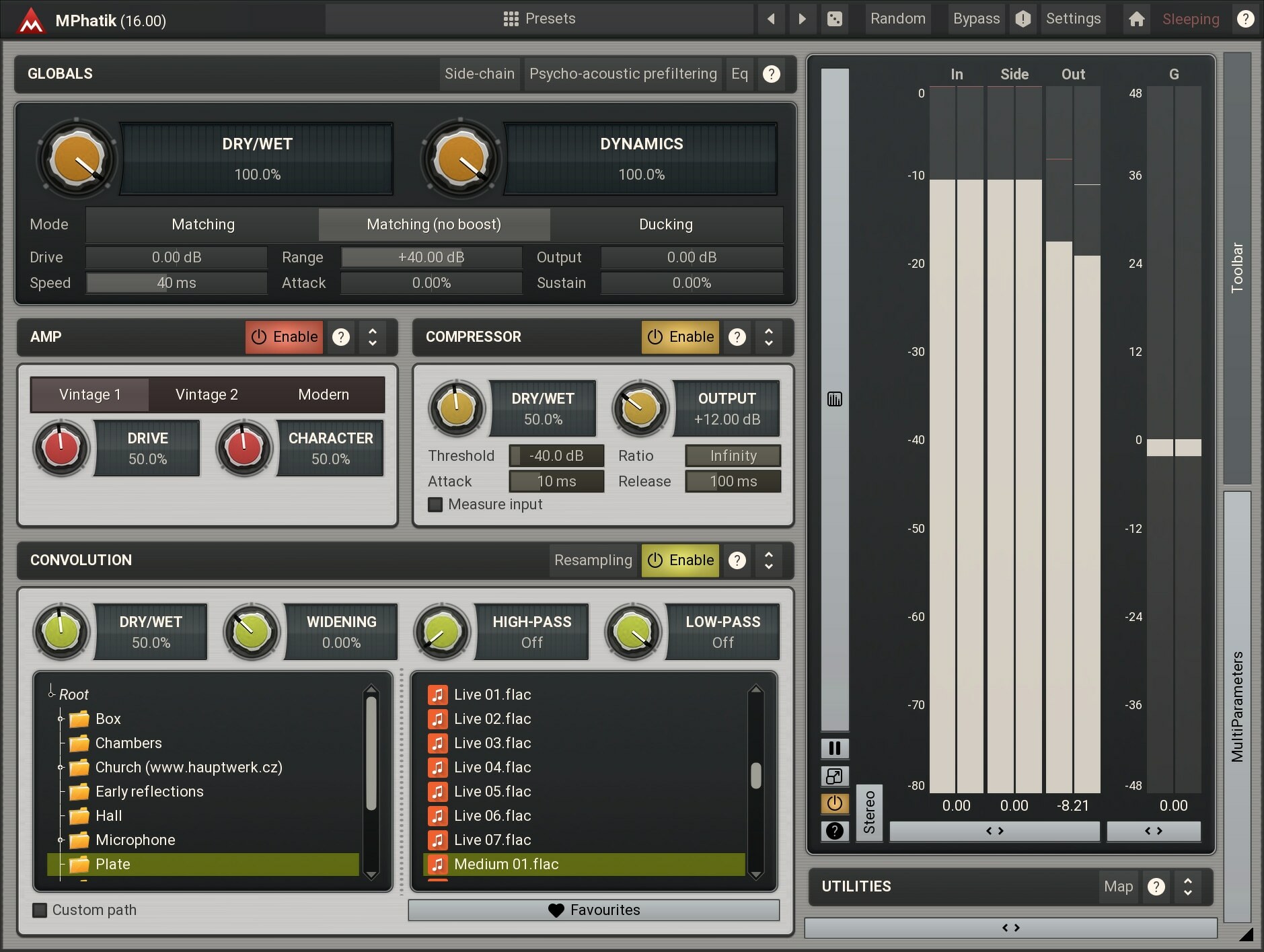1264x952 pixels.
Task: Collapse the Root folder in the IR tree
Action: 52,694
